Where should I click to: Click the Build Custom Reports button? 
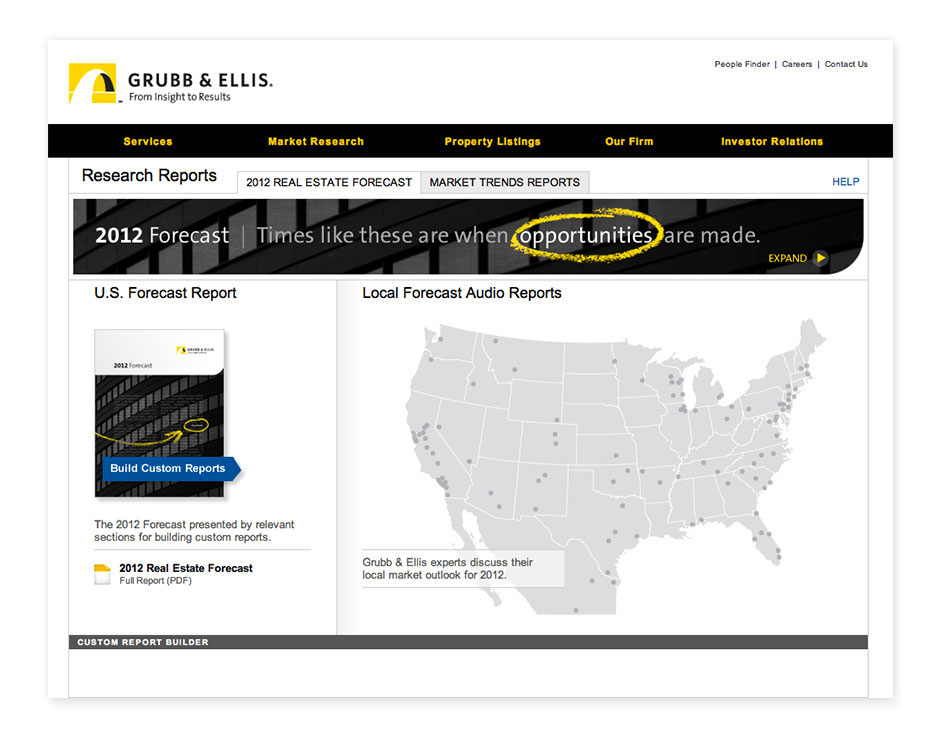171,468
